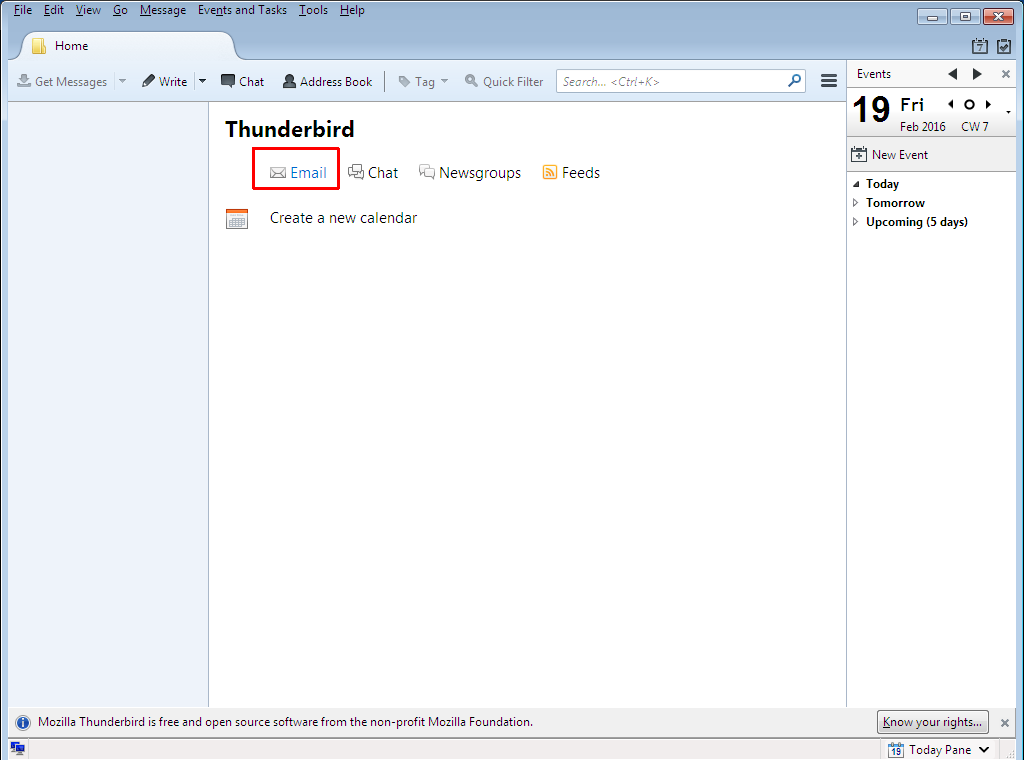Open Chat from the toolbar
Screen dimensions: 1024x760
242,82
